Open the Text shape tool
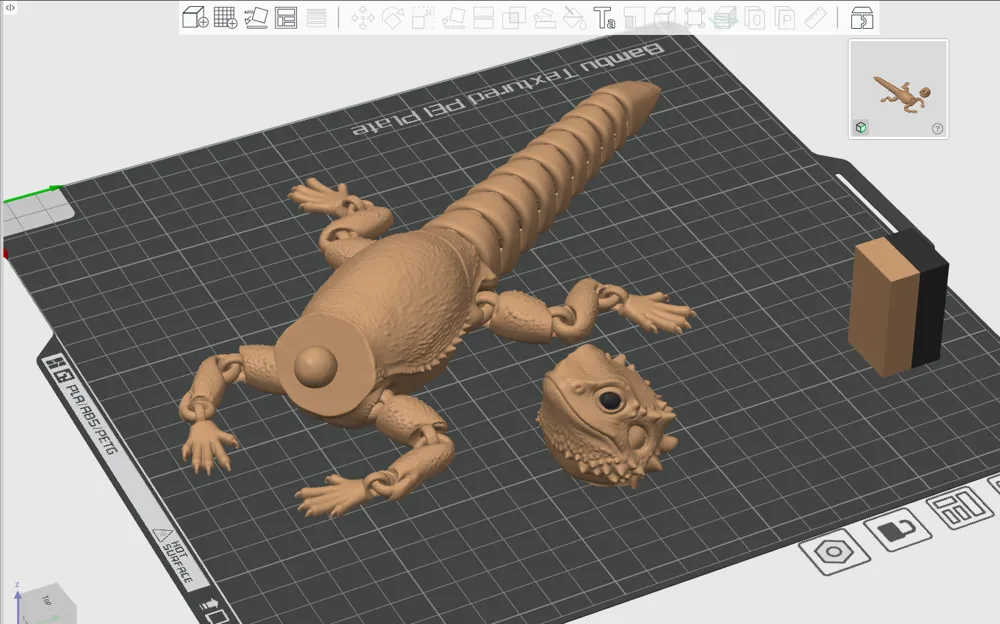1000x624 pixels. tap(604, 19)
